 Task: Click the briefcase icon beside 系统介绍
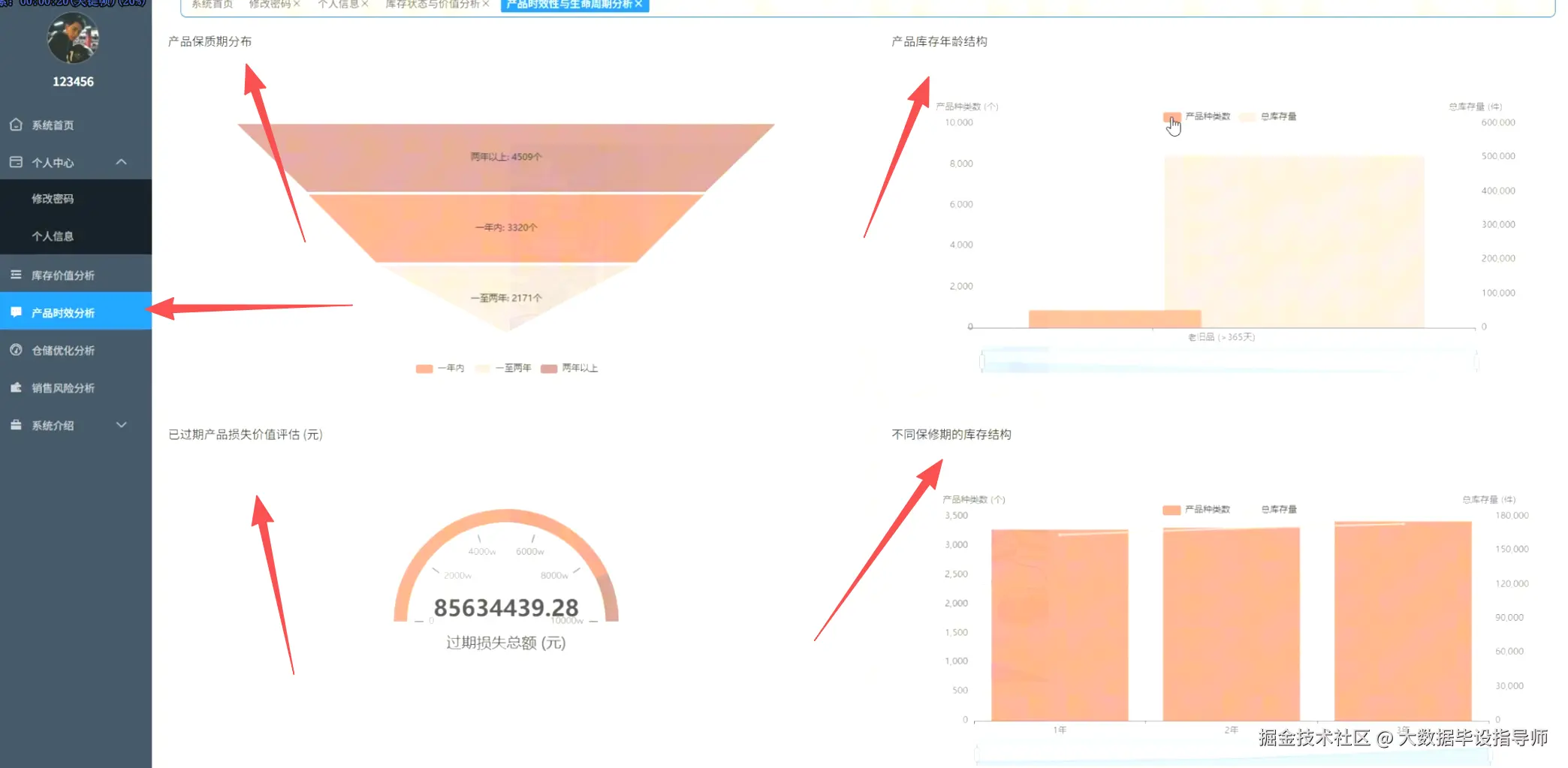(x=16, y=425)
